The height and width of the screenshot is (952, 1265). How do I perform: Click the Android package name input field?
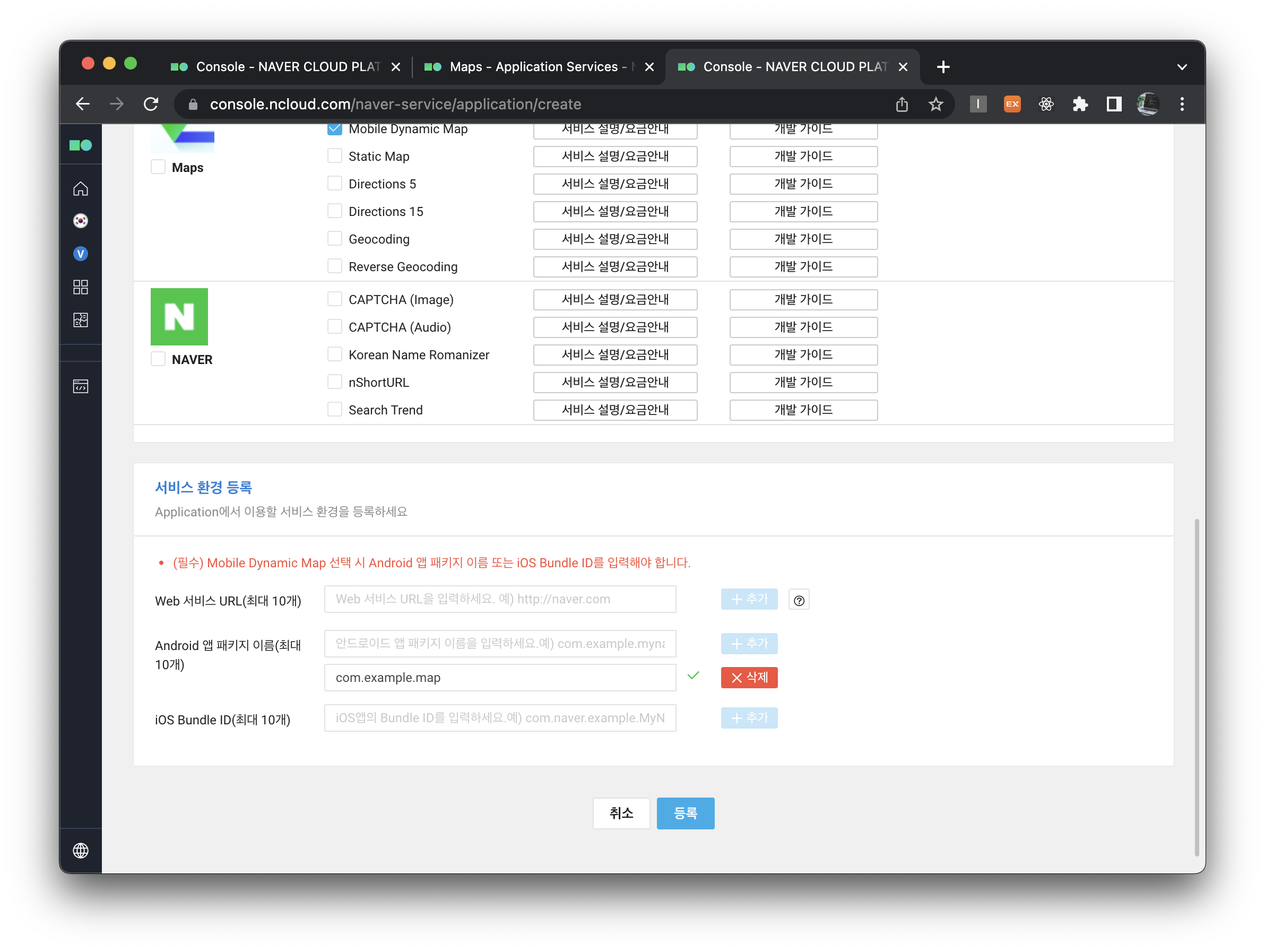pos(500,644)
